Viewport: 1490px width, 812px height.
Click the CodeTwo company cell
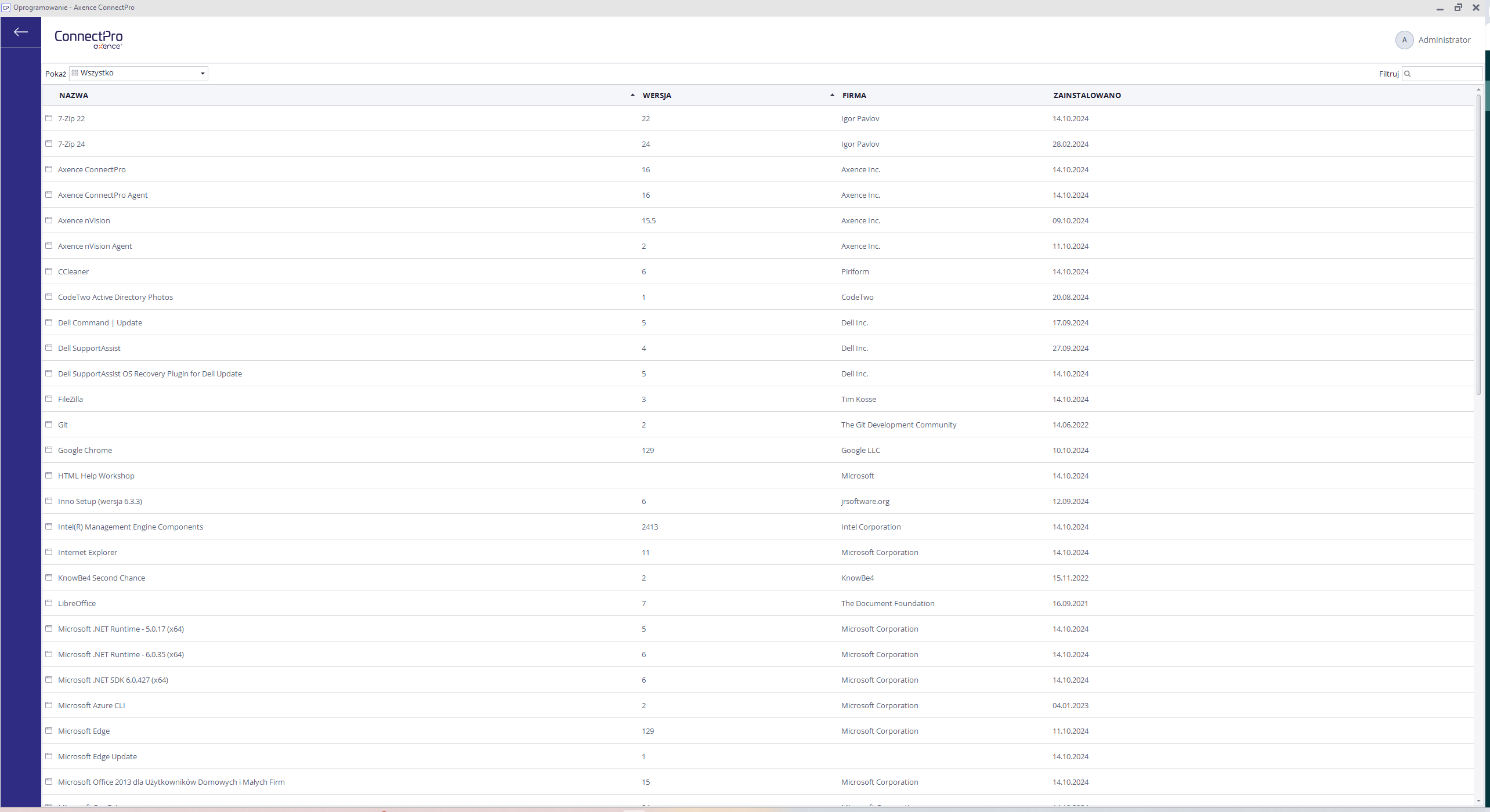click(857, 297)
